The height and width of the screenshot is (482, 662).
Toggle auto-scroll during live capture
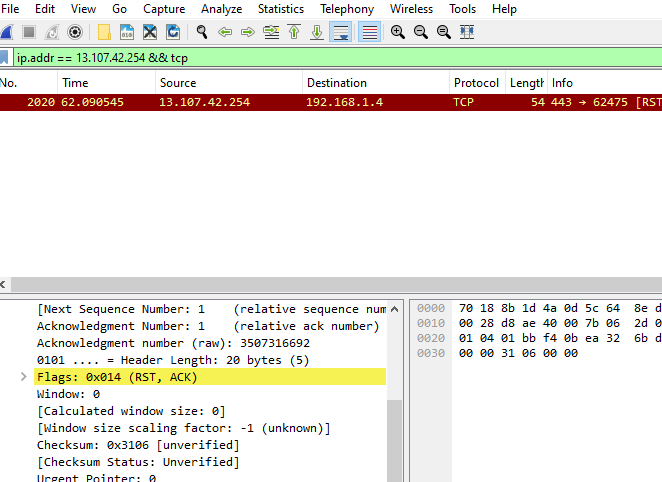[x=340, y=32]
